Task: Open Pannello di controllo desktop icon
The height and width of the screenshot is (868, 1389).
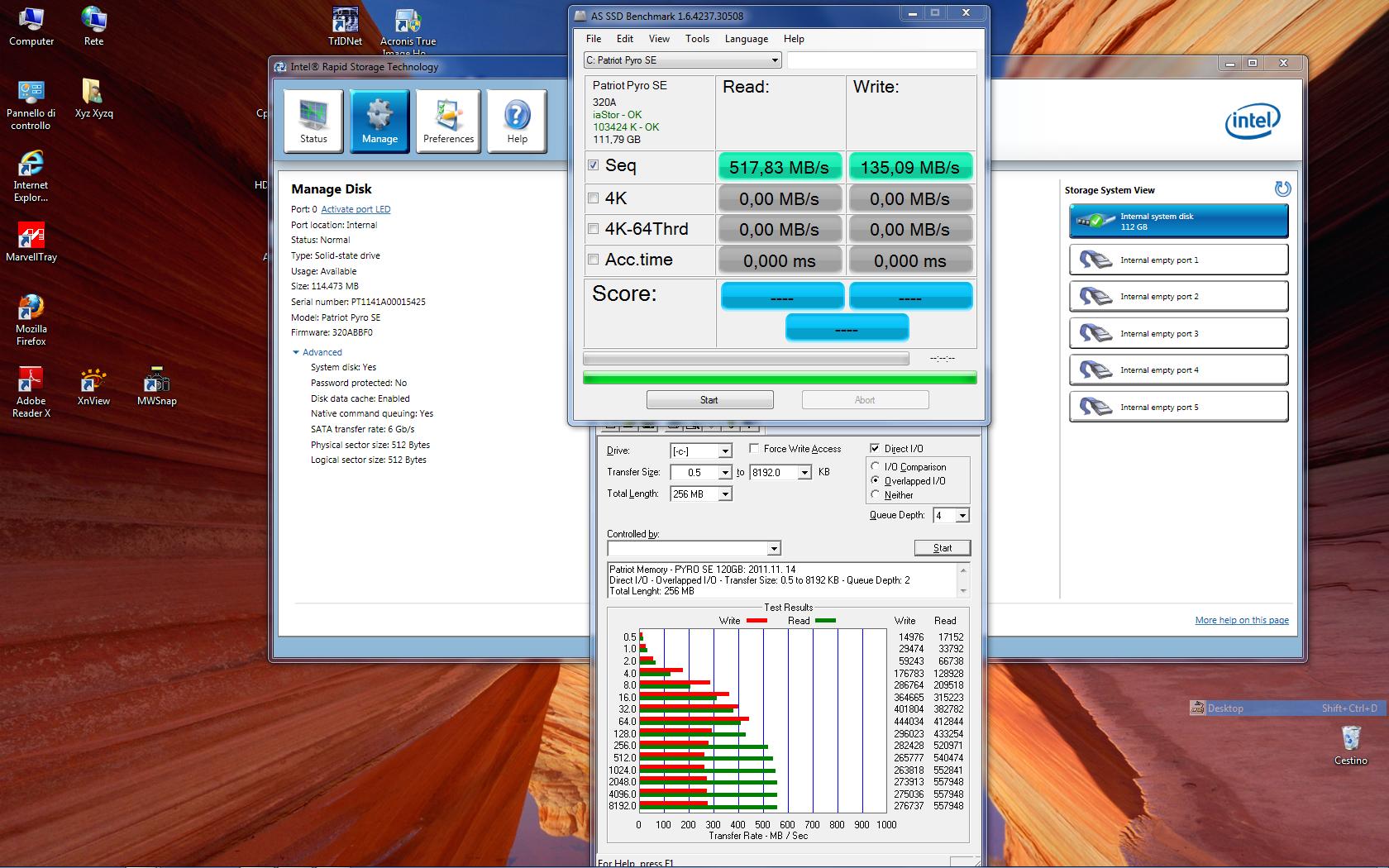Action: tap(31, 105)
